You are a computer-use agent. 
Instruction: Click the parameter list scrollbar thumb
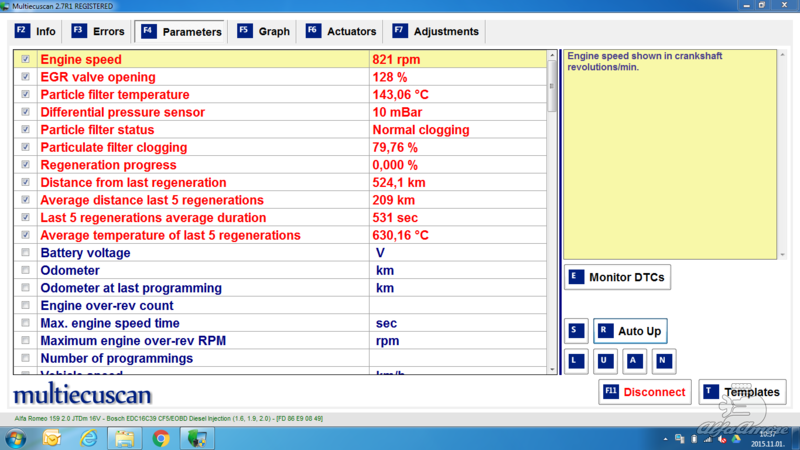pos(552,86)
